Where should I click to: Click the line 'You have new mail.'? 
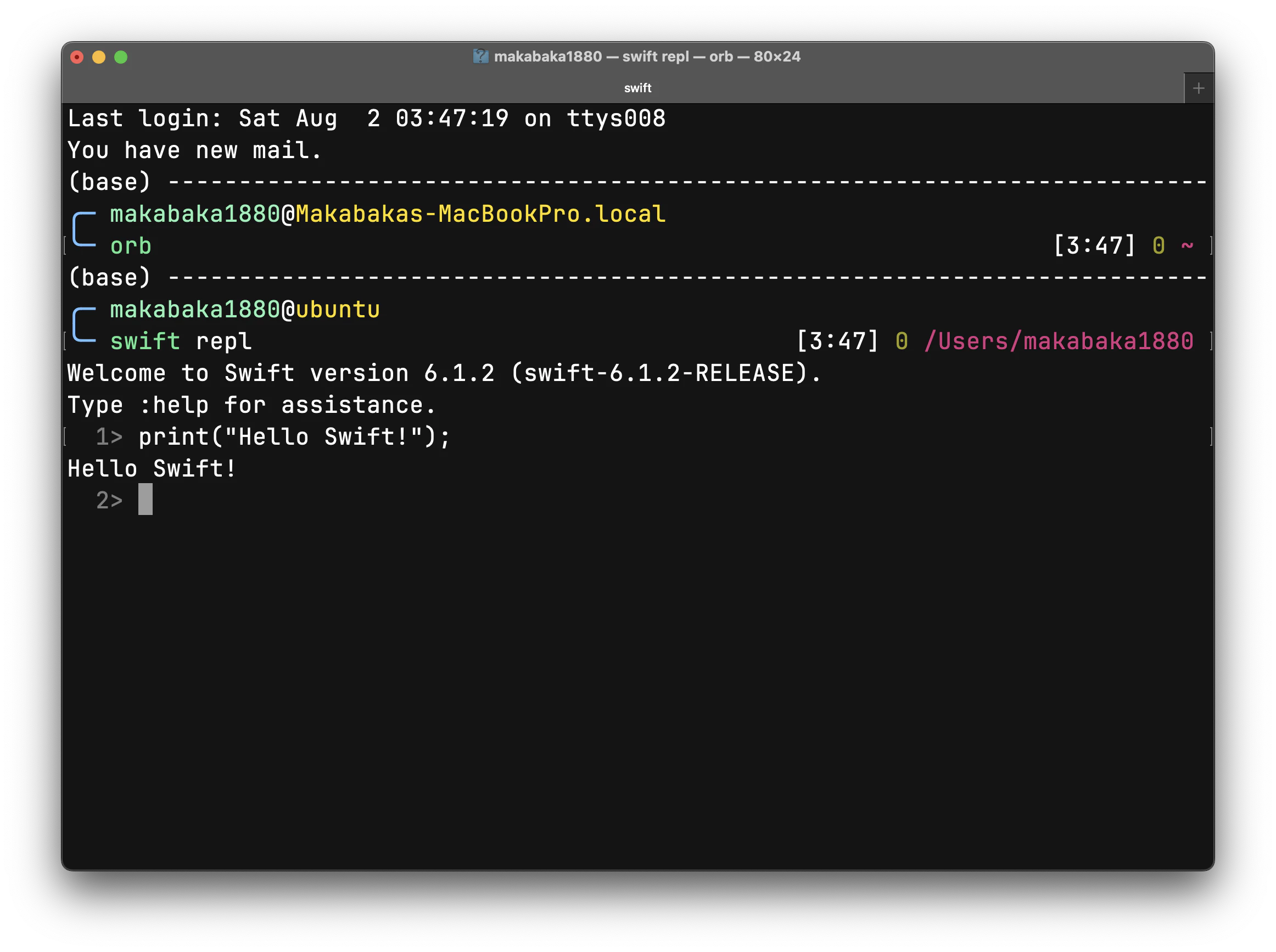pos(194,150)
